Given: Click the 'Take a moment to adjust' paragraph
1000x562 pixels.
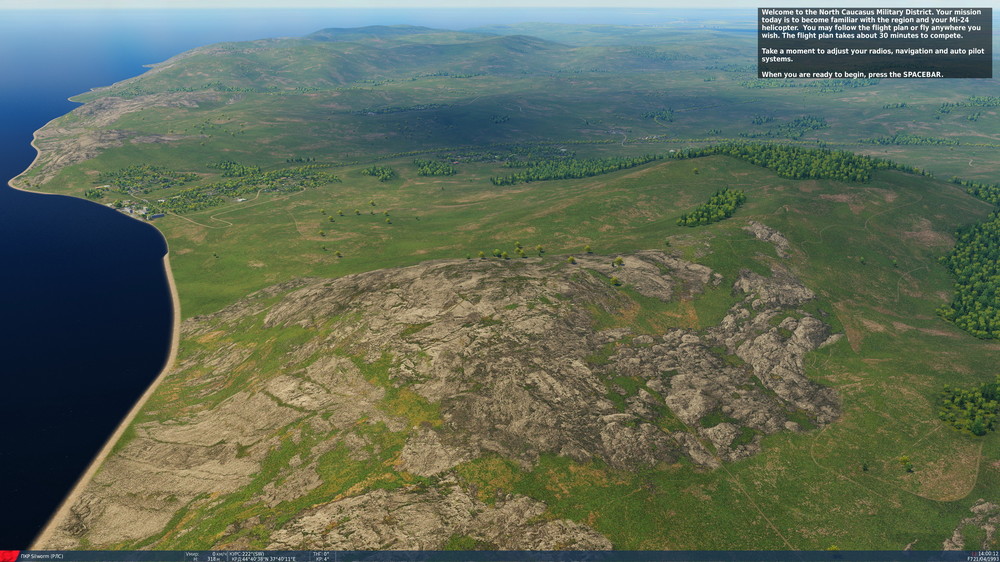Looking at the screenshot, I should [872, 55].
